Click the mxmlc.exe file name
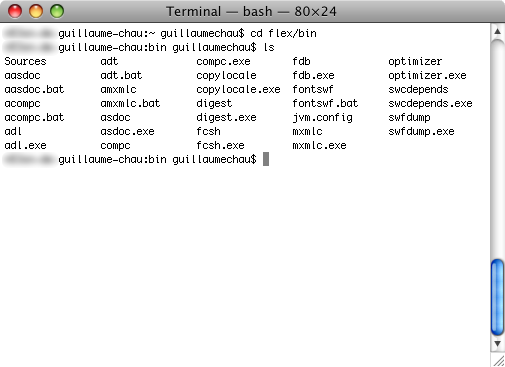This screenshot has width=505, height=367. [x=319, y=145]
